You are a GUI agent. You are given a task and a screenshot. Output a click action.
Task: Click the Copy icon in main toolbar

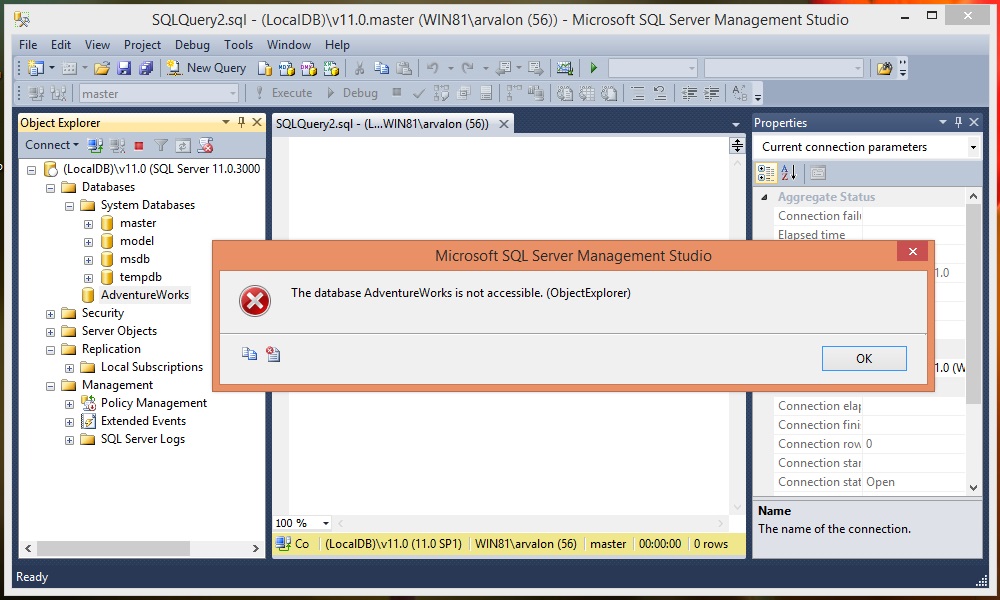pyautogui.click(x=381, y=68)
